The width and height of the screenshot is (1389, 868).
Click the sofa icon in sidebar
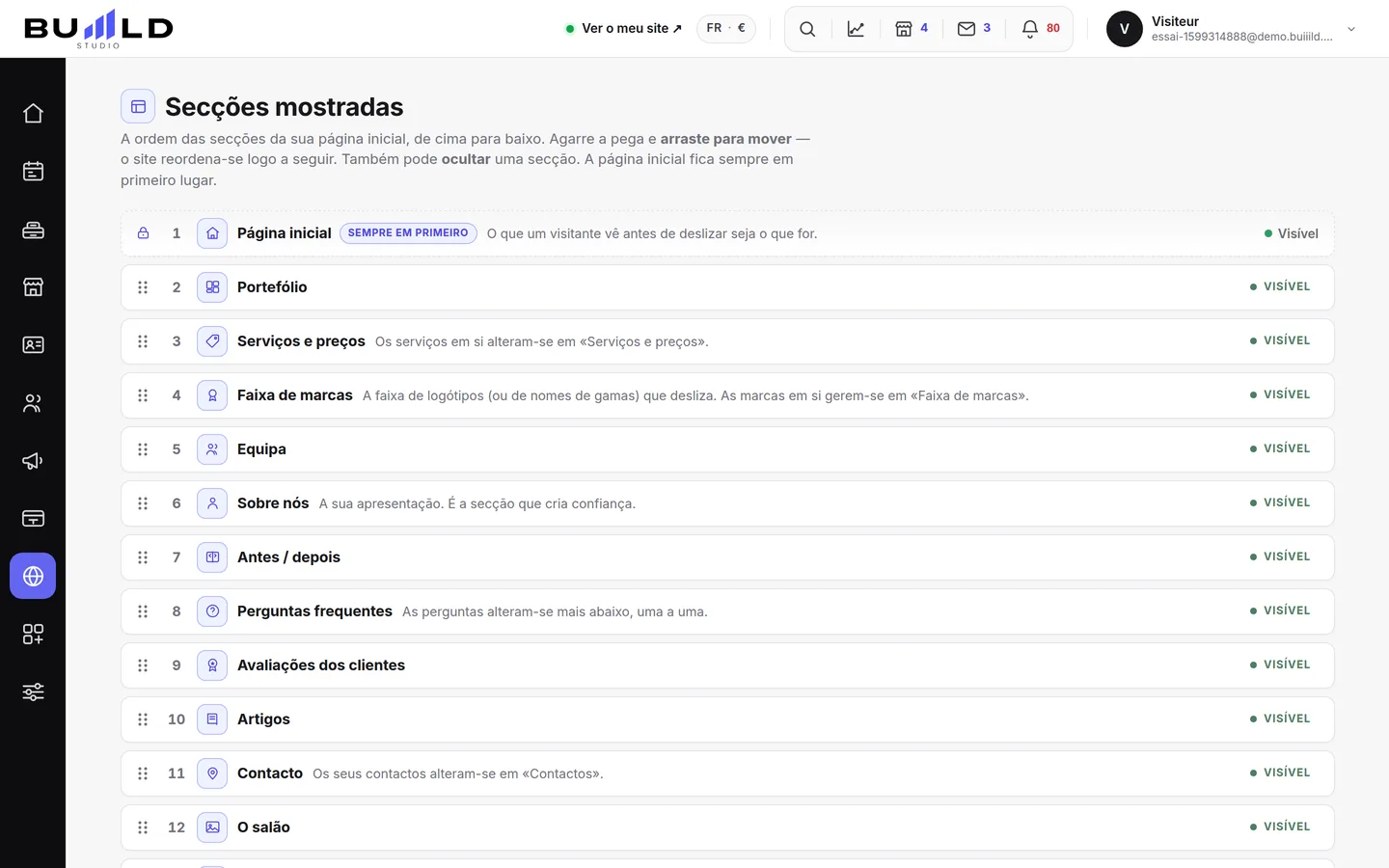point(33,229)
